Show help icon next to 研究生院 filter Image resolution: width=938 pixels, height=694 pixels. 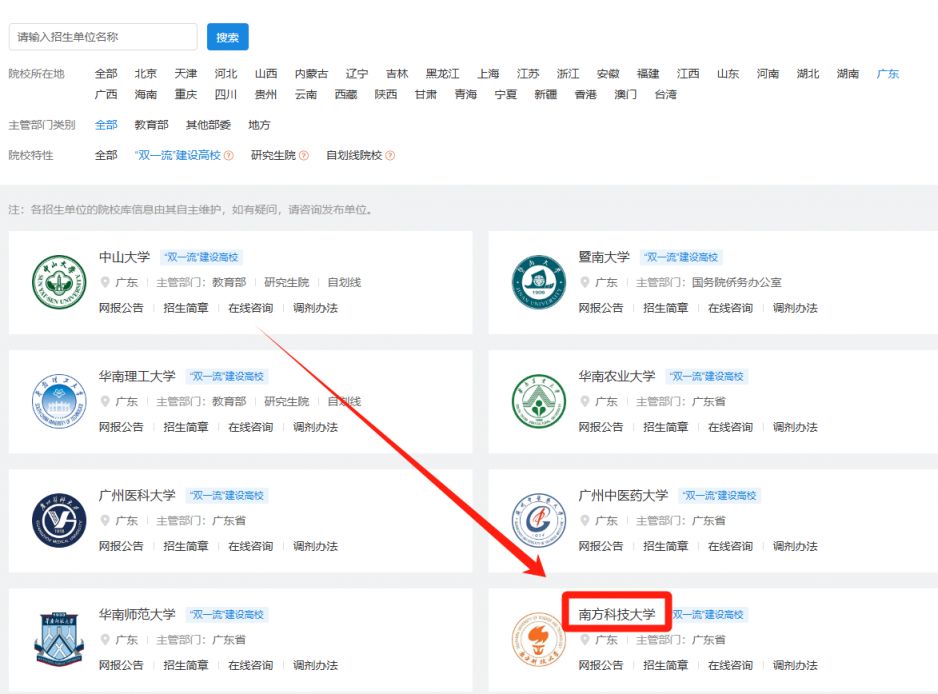(x=304, y=156)
